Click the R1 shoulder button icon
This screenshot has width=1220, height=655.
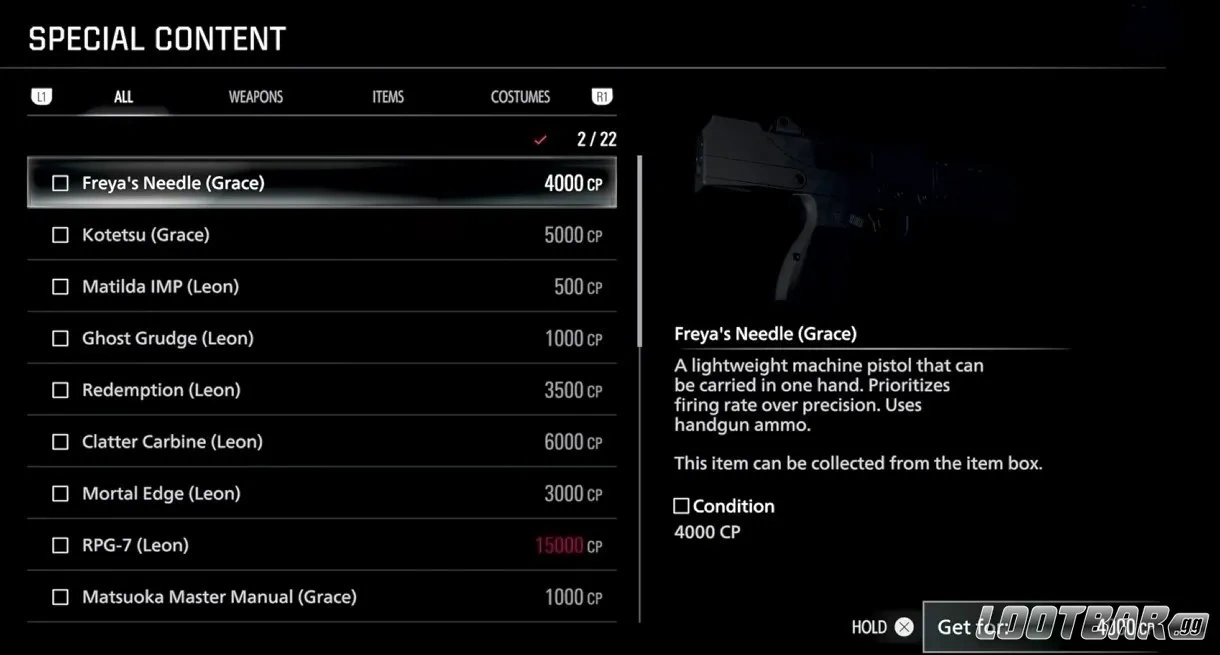coord(601,96)
